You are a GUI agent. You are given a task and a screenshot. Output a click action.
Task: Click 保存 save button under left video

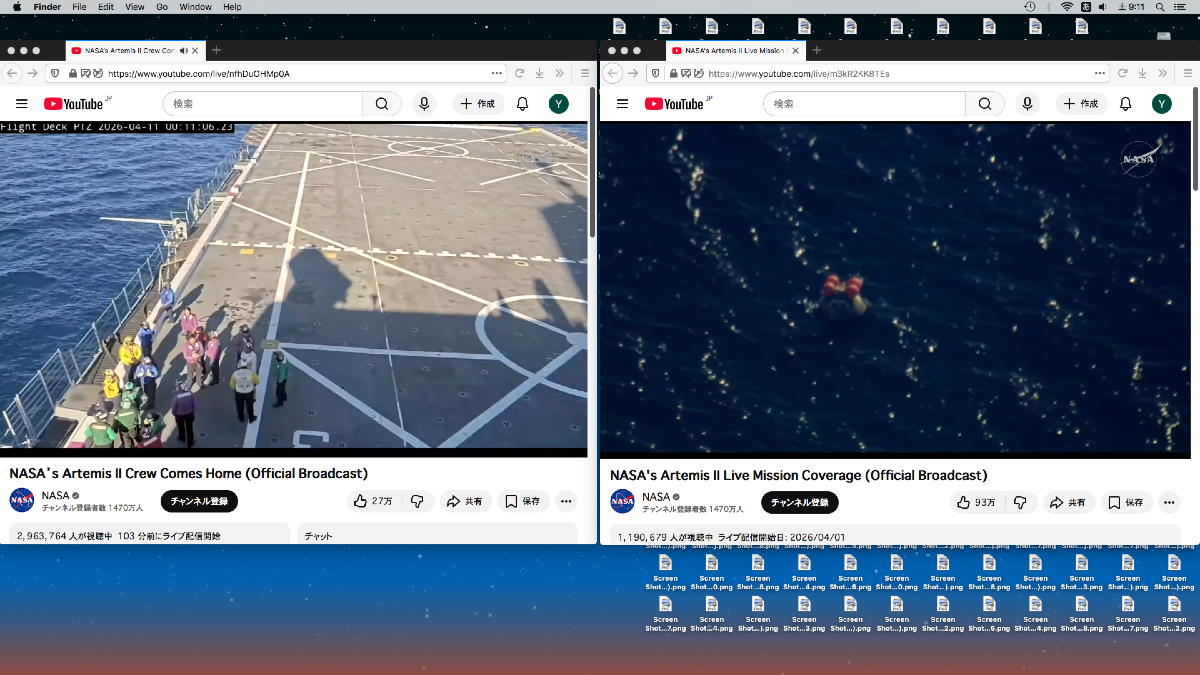click(x=523, y=501)
